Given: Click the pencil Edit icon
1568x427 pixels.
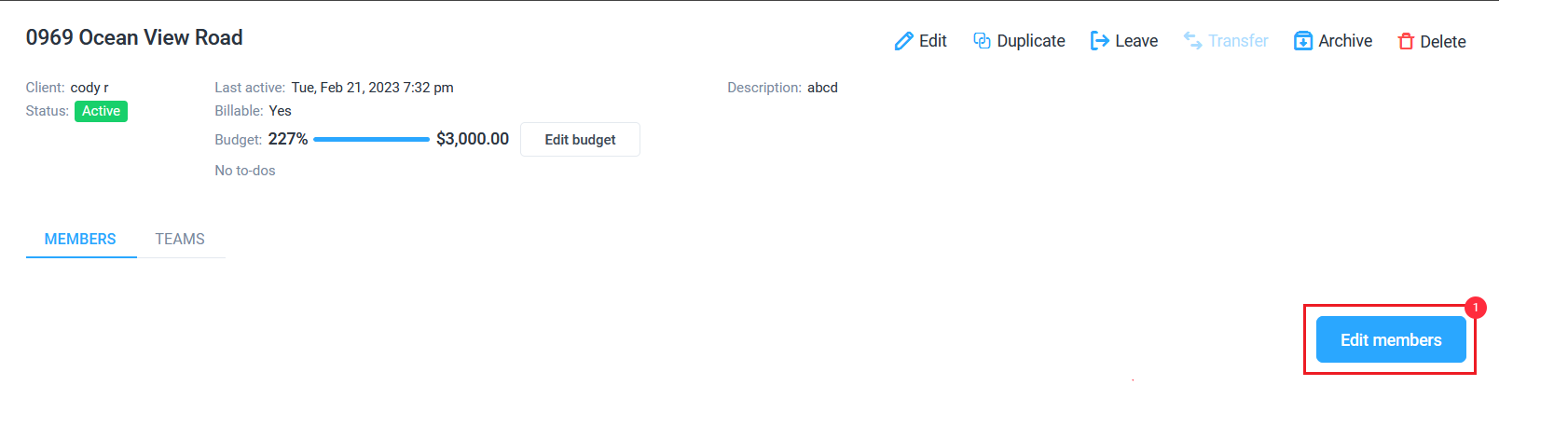Looking at the screenshot, I should 903,41.
